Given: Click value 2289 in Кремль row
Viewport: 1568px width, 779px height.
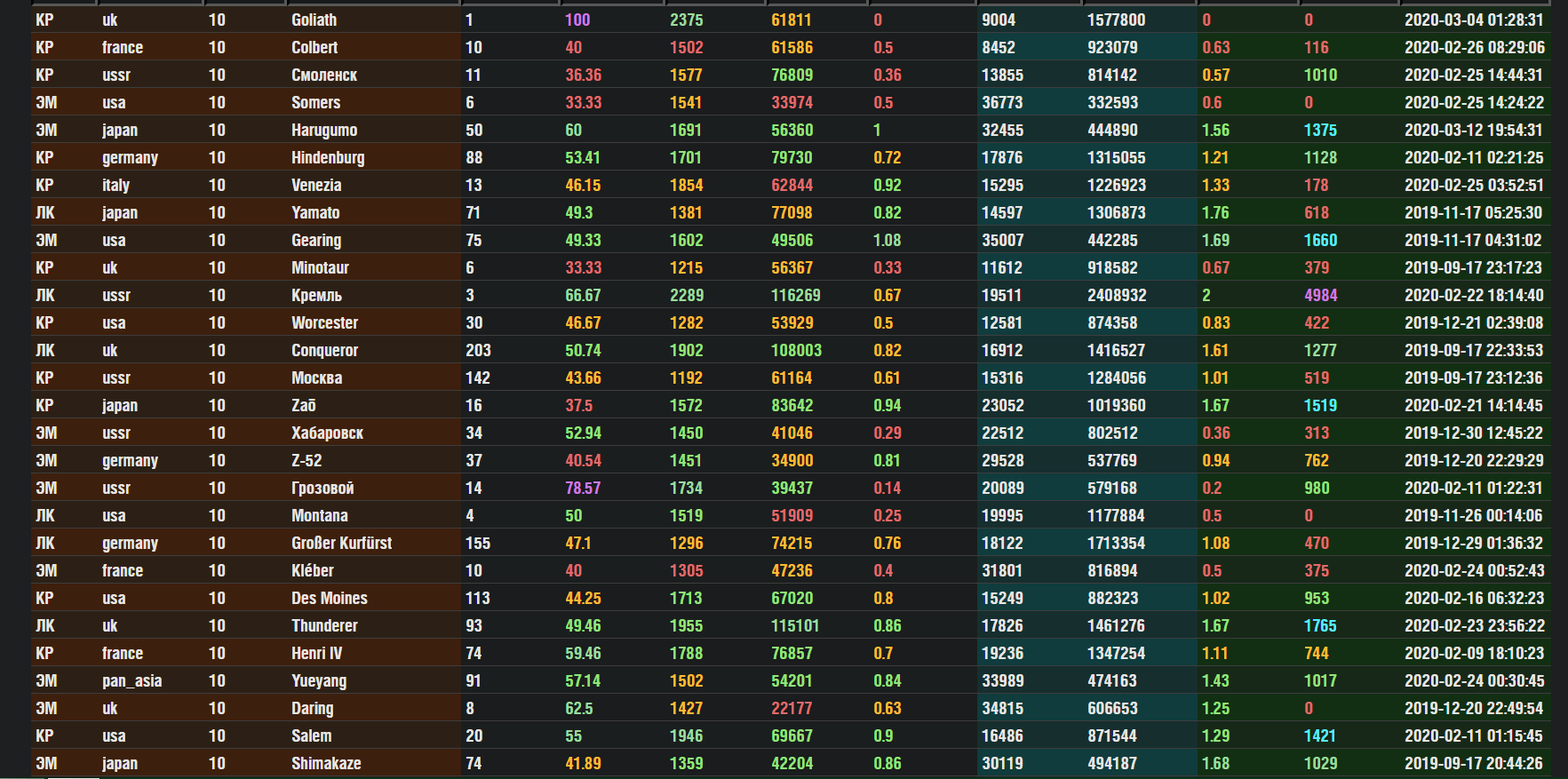Looking at the screenshot, I should click(687, 295).
